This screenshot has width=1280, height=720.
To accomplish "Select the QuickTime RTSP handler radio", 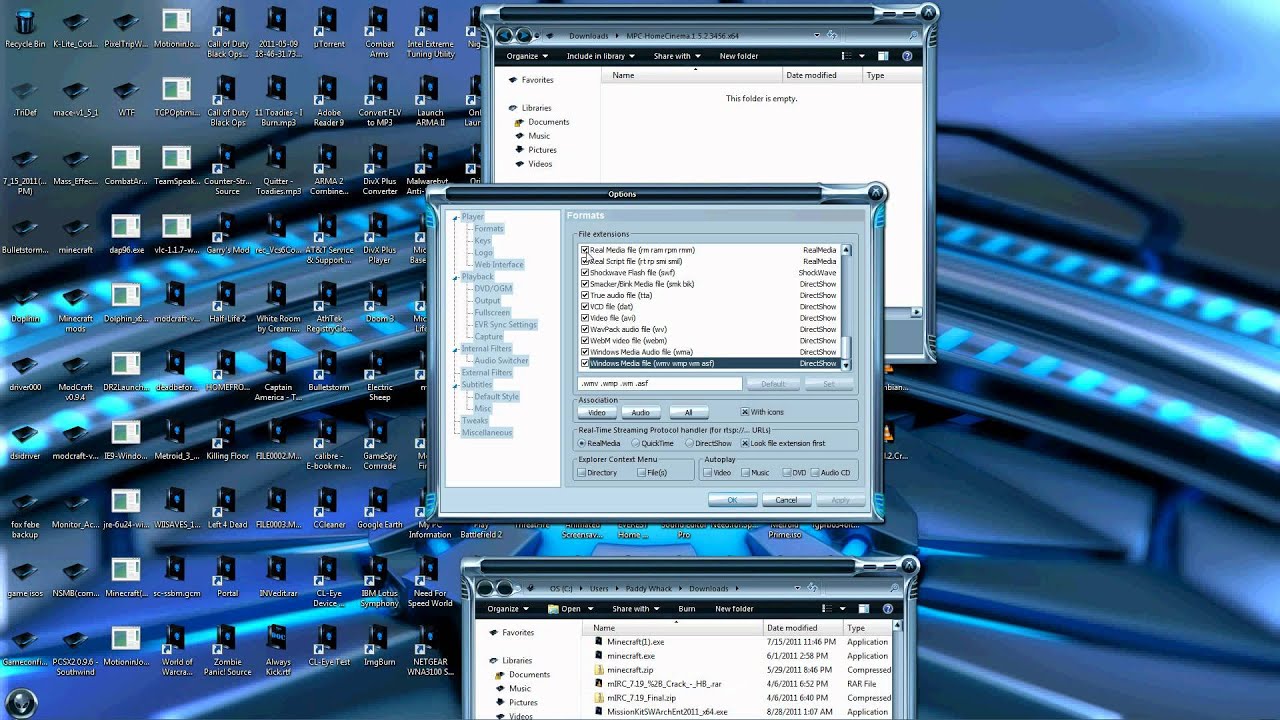I will [635, 443].
